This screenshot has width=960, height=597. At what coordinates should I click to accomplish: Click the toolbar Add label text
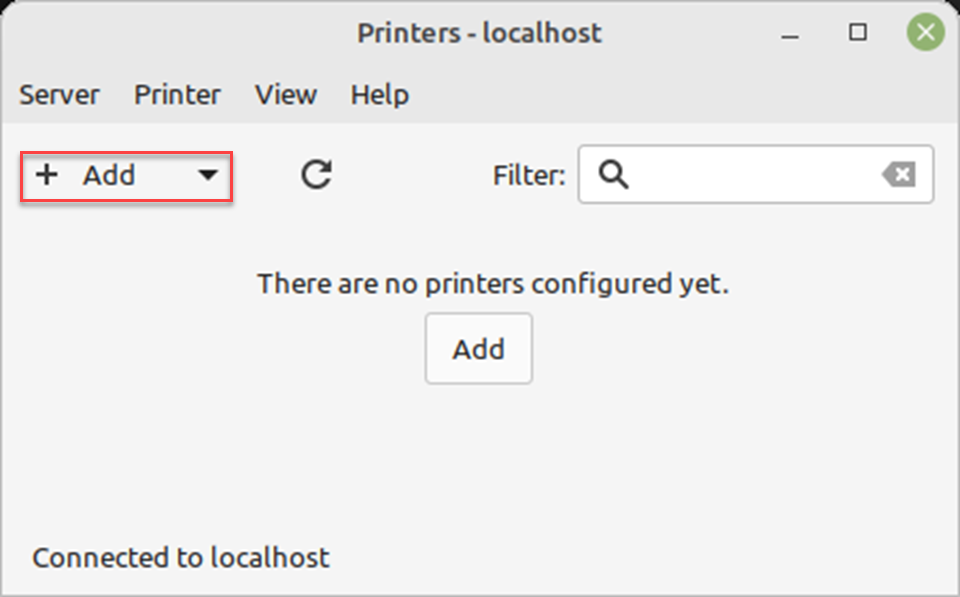[x=108, y=175]
